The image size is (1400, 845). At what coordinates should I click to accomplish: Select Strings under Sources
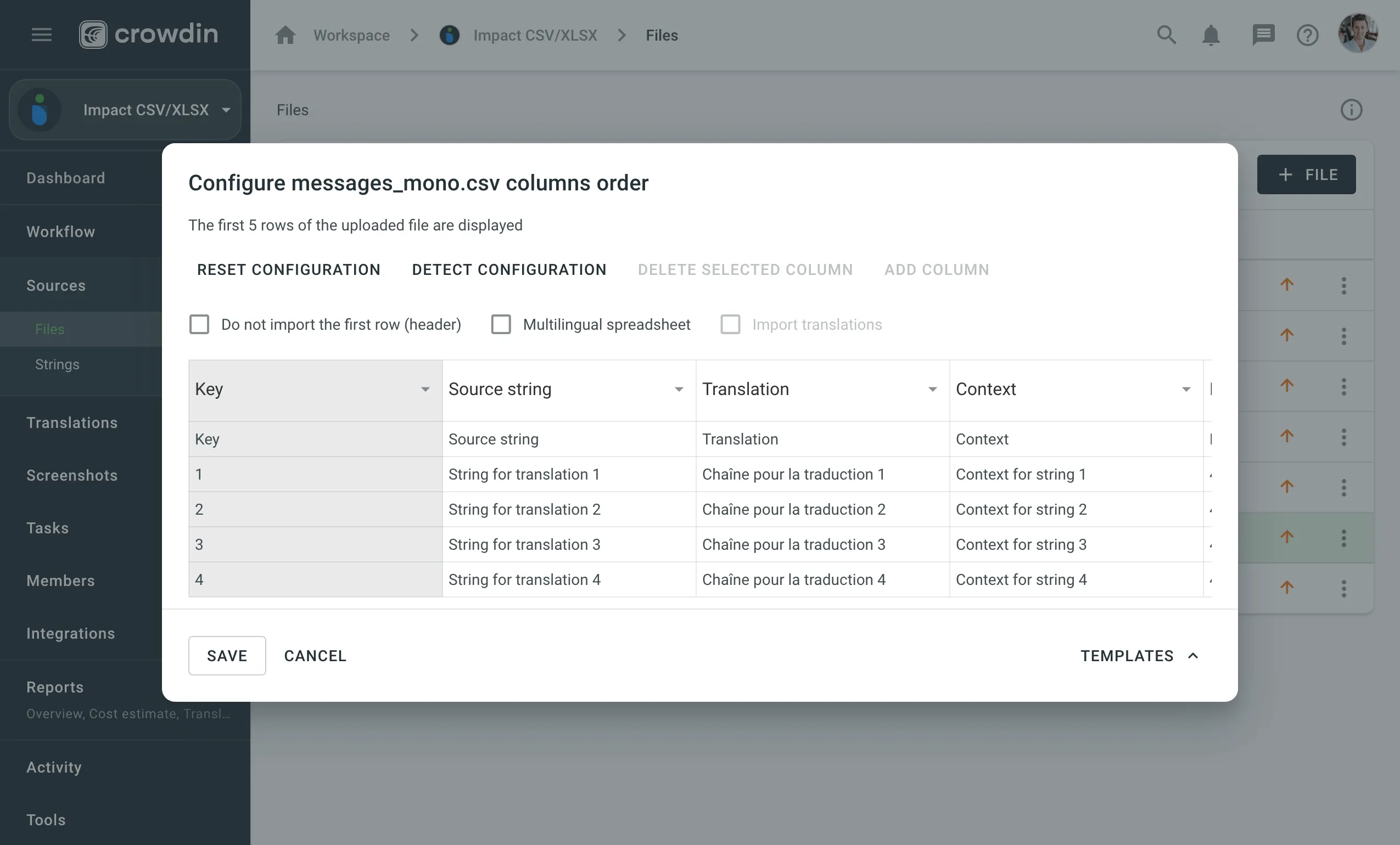pyautogui.click(x=58, y=364)
